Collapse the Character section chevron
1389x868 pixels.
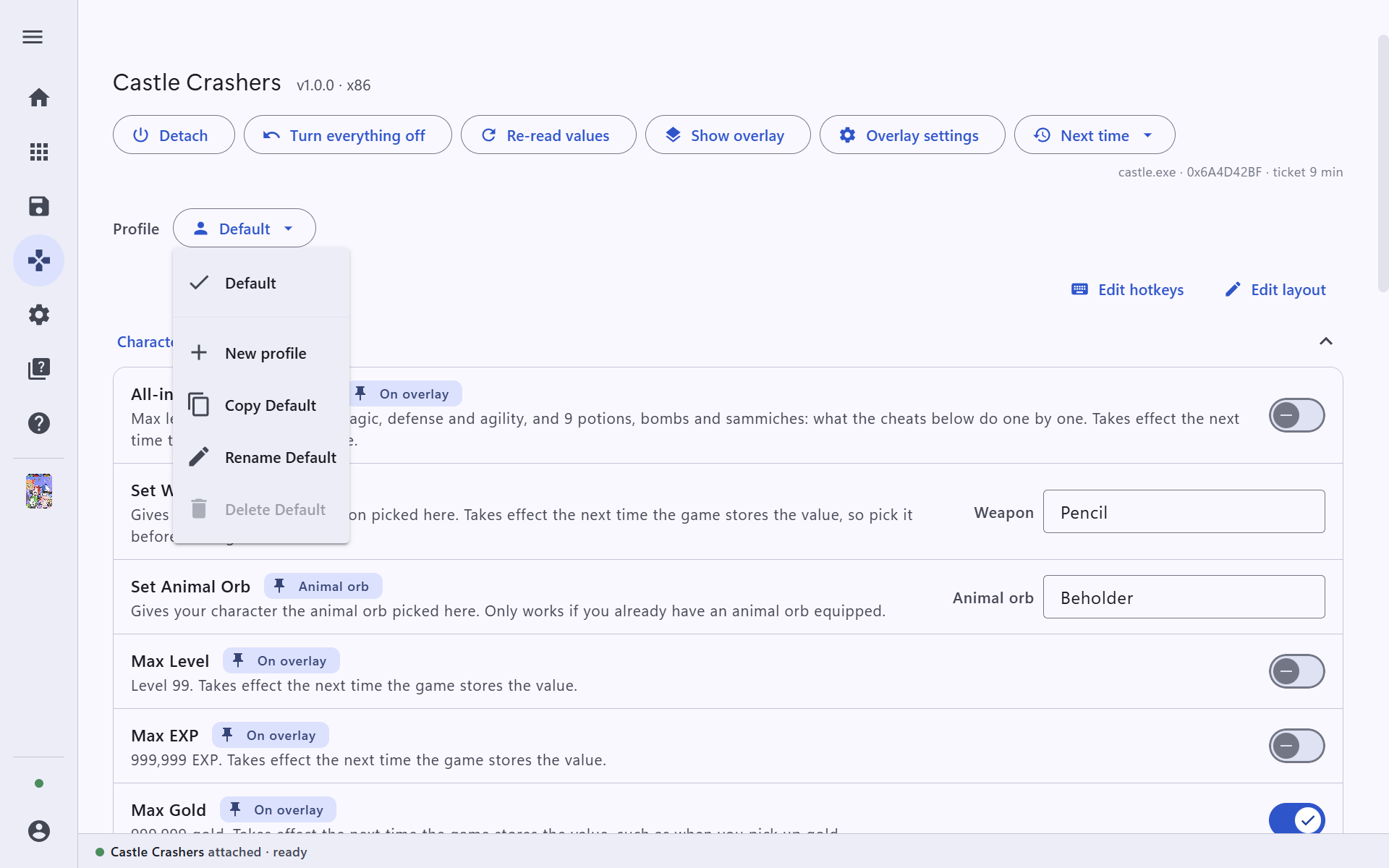point(1326,341)
